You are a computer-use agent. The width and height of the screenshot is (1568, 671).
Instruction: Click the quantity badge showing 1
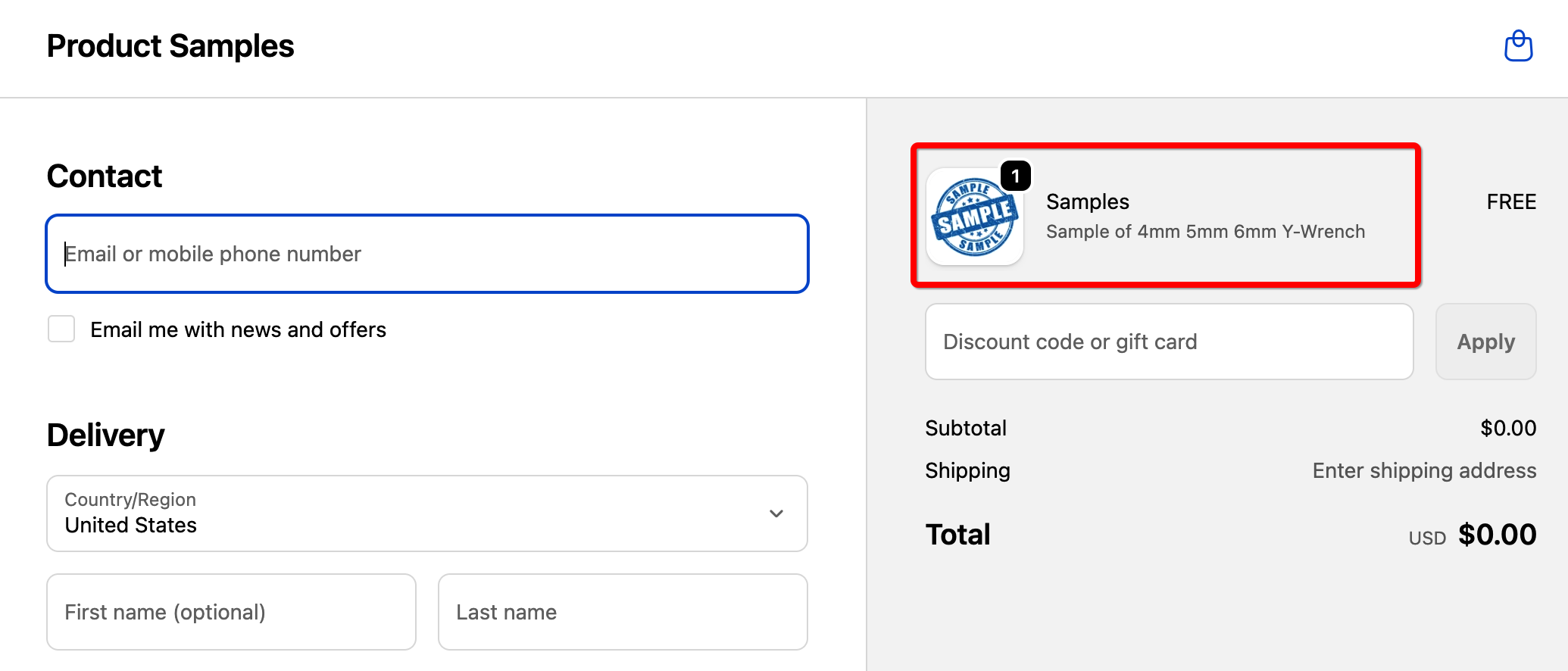click(1015, 176)
